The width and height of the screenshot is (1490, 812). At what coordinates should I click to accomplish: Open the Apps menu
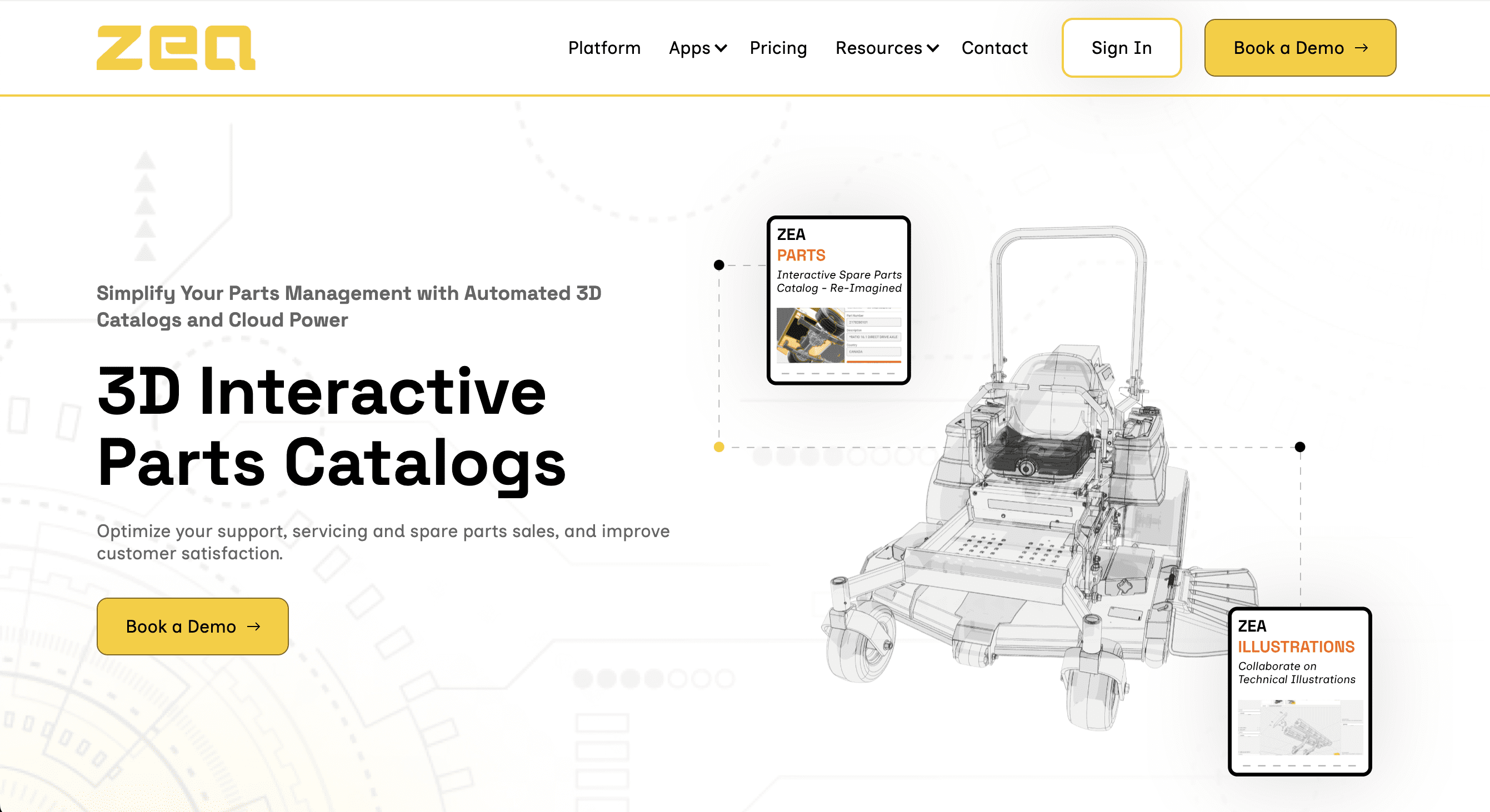[689, 48]
